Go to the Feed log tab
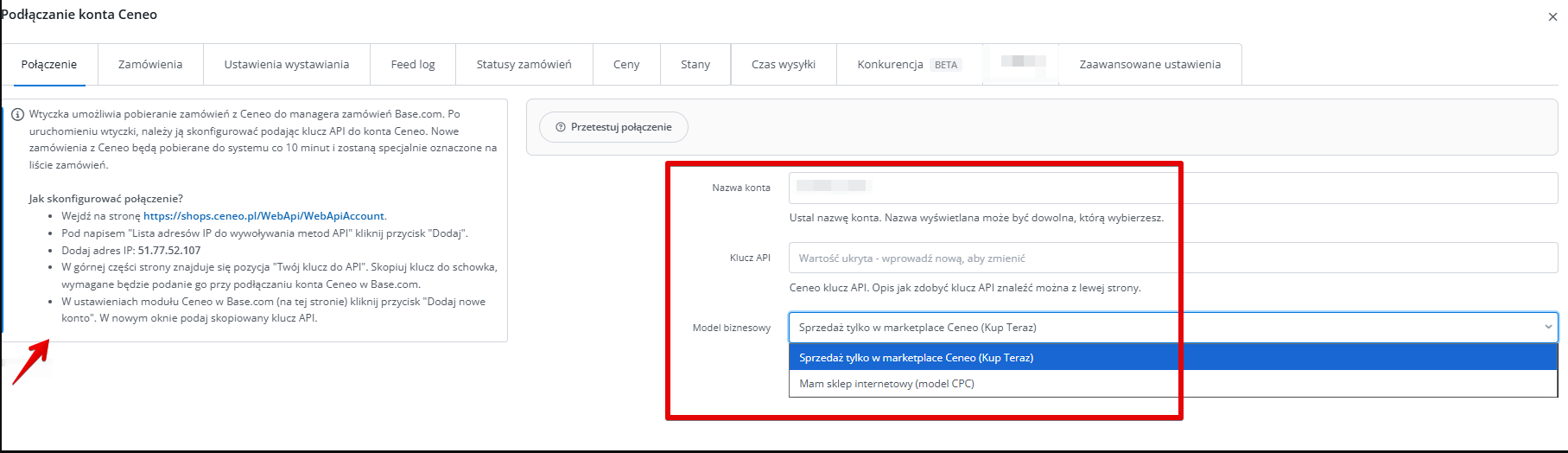The image size is (1568, 453). pos(413,65)
